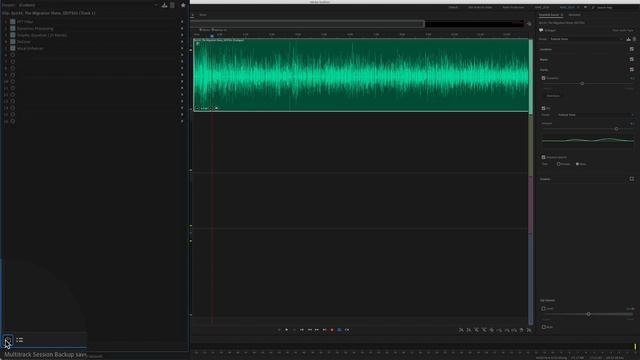Adjust Clip Volume Level slider handle
640x360 pixels.
[x=589, y=314]
